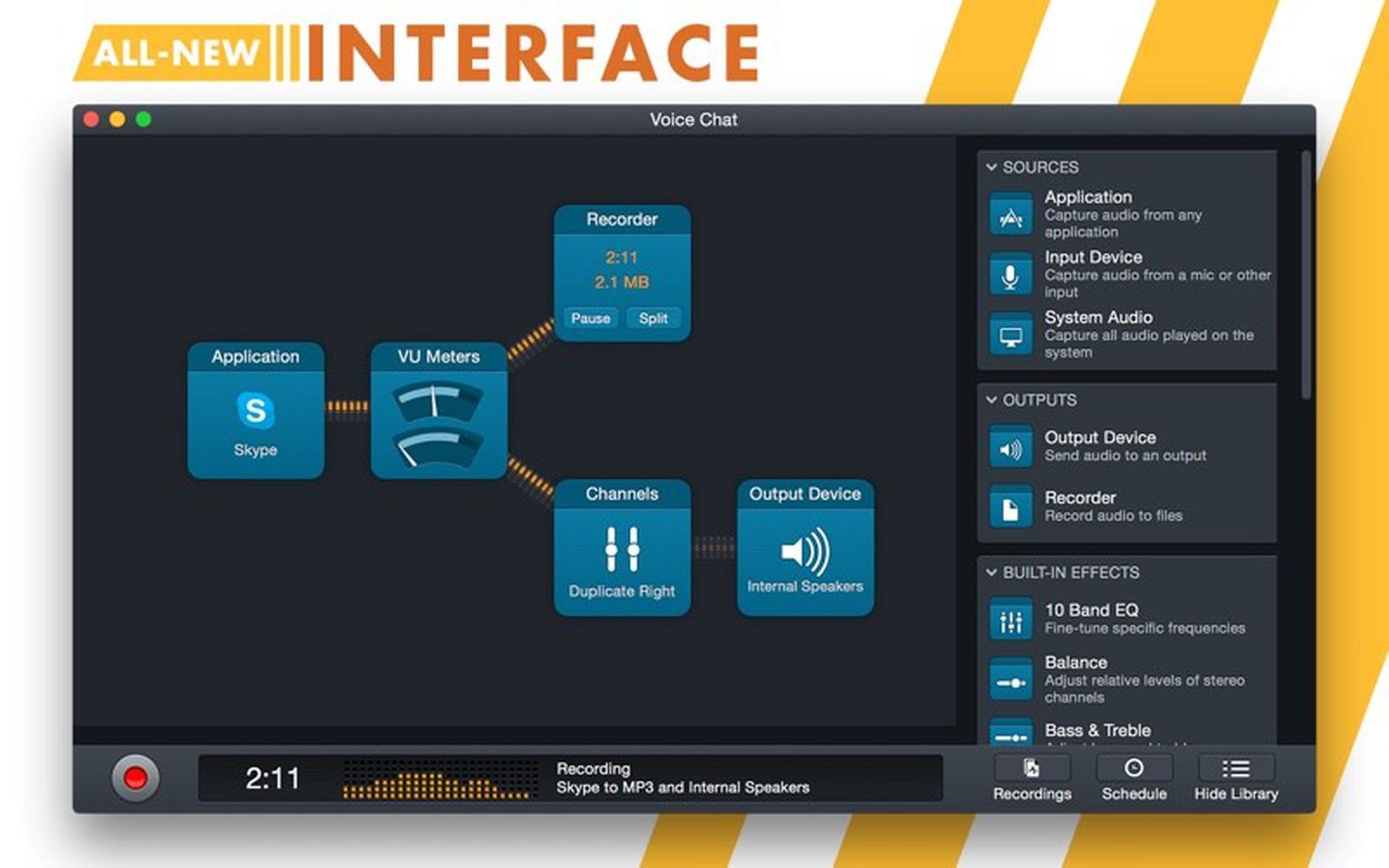Click the Channels sliders icon
The width and height of the screenshot is (1389, 868).
pos(622,549)
